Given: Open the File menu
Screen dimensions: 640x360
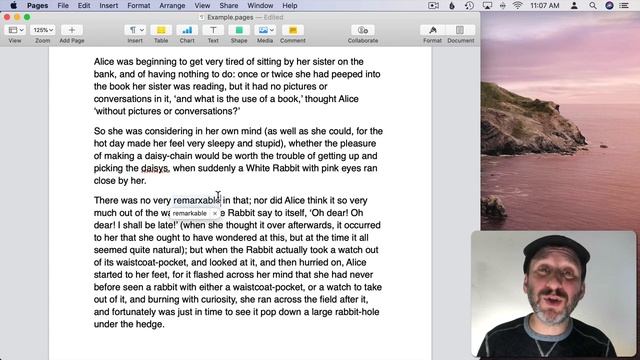Looking at the screenshot, I should point(63,5).
